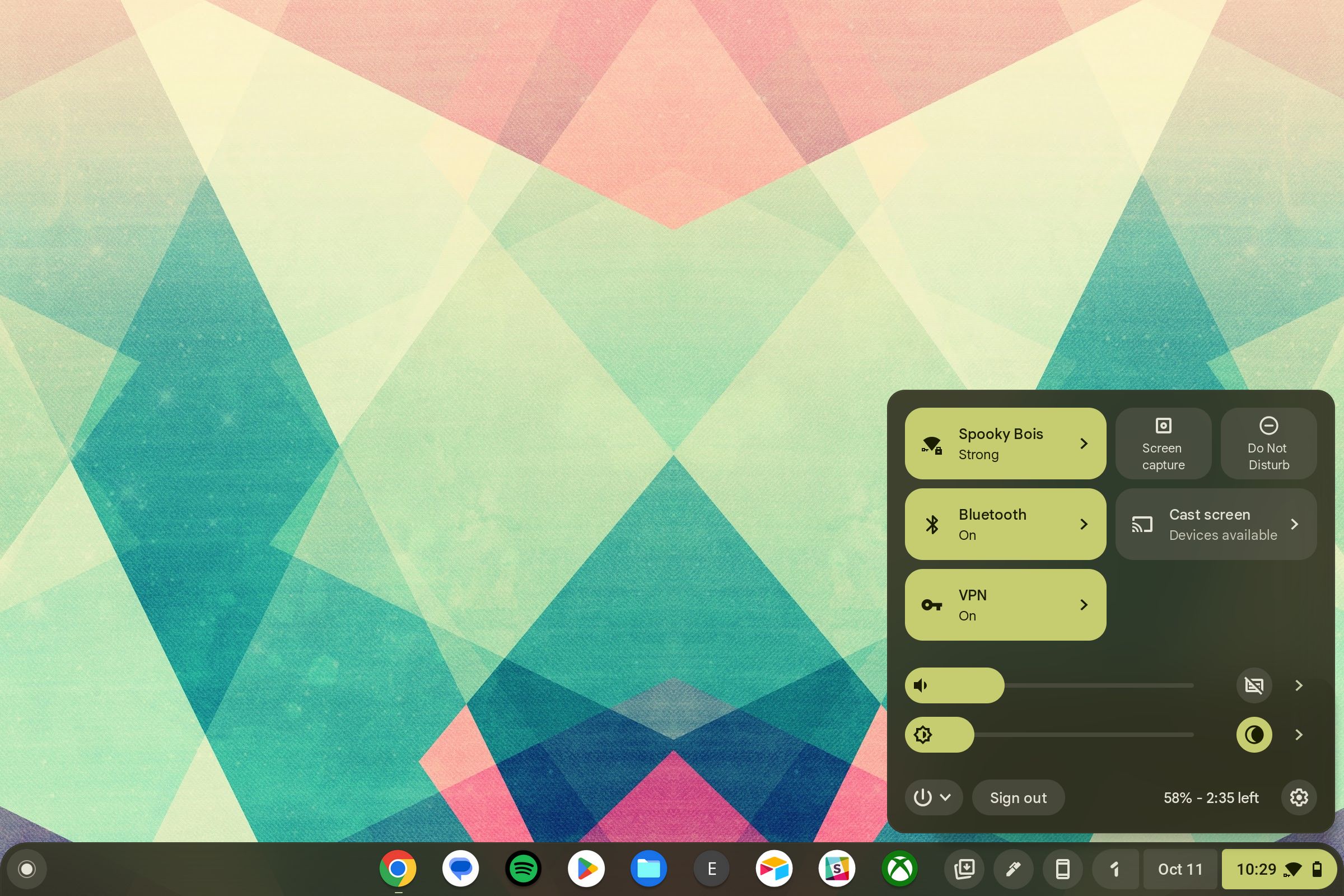
Task: Open system settings via gear icon
Action: coord(1300,797)
